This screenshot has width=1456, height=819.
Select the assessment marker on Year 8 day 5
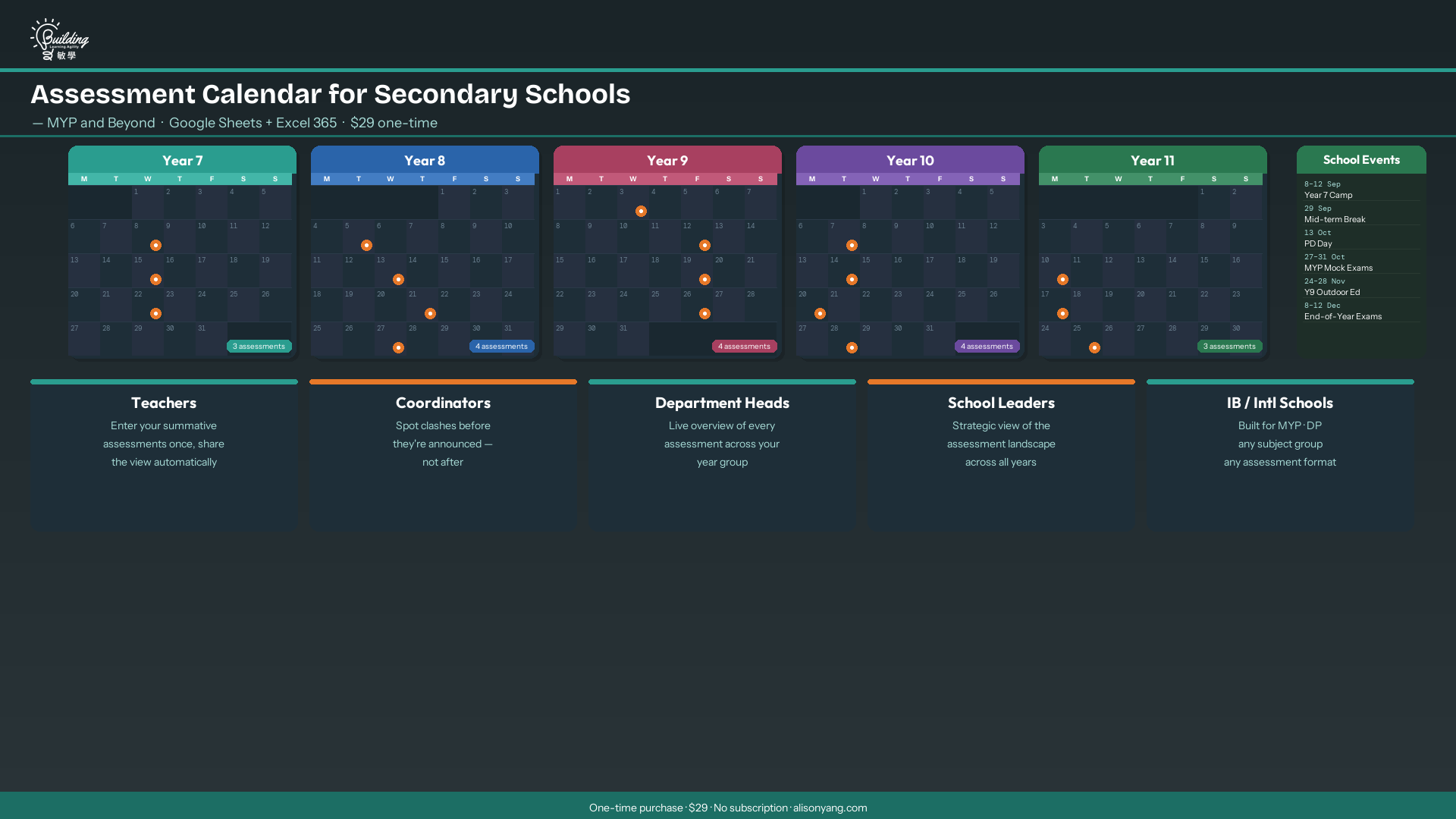point(366,245)
